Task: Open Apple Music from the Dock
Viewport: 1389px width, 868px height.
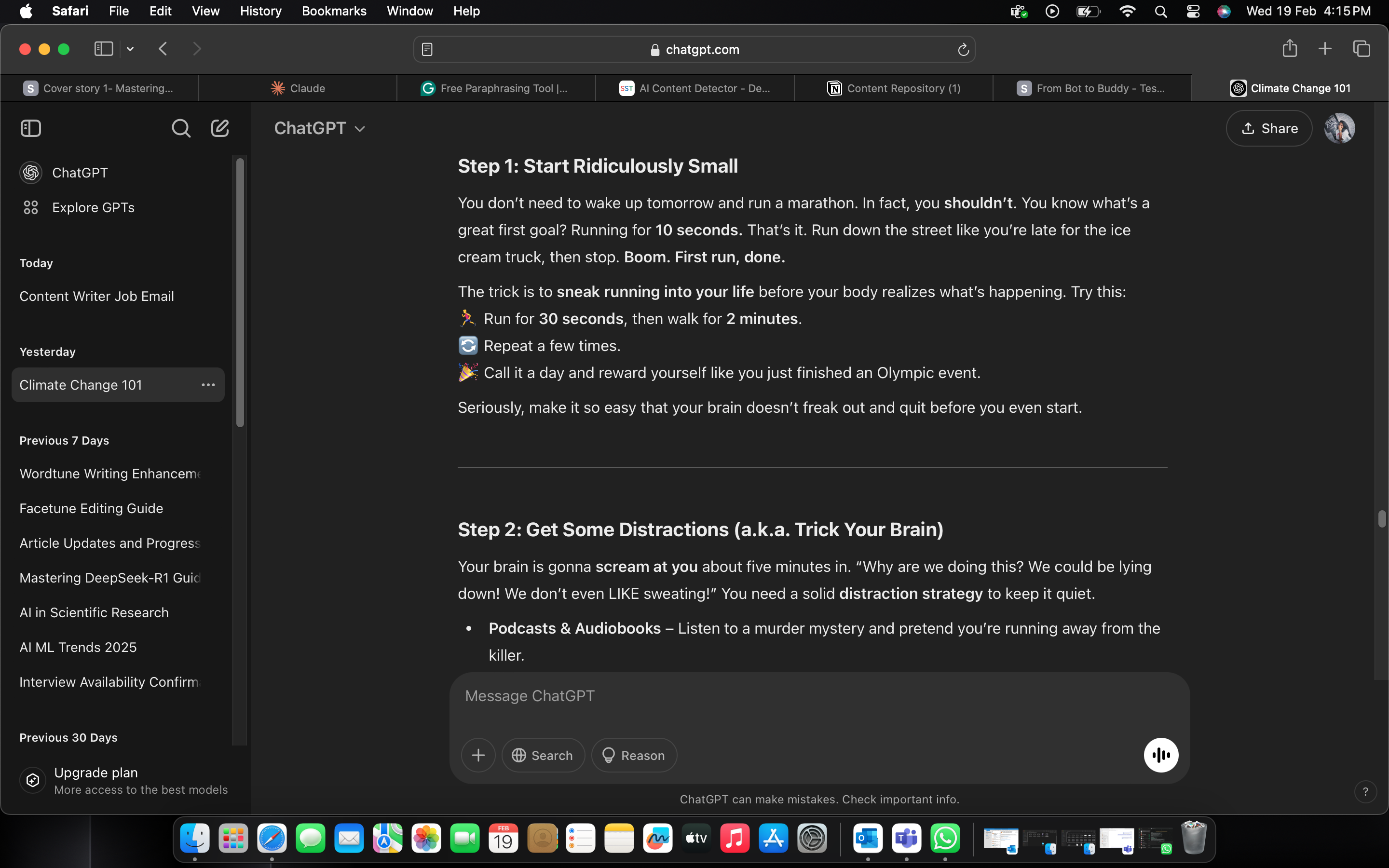Action: 735,839
